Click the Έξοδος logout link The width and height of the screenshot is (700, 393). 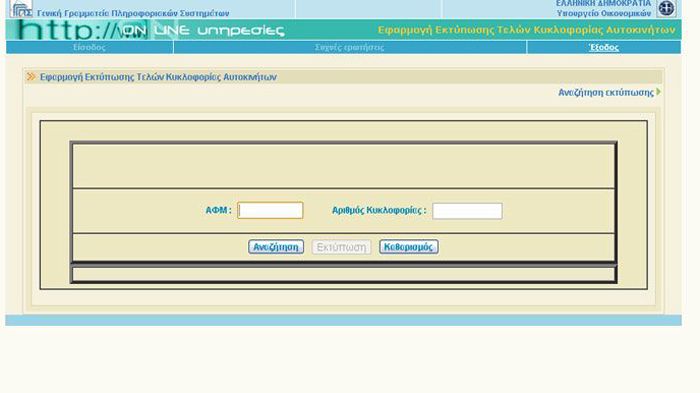coord(604,47)
